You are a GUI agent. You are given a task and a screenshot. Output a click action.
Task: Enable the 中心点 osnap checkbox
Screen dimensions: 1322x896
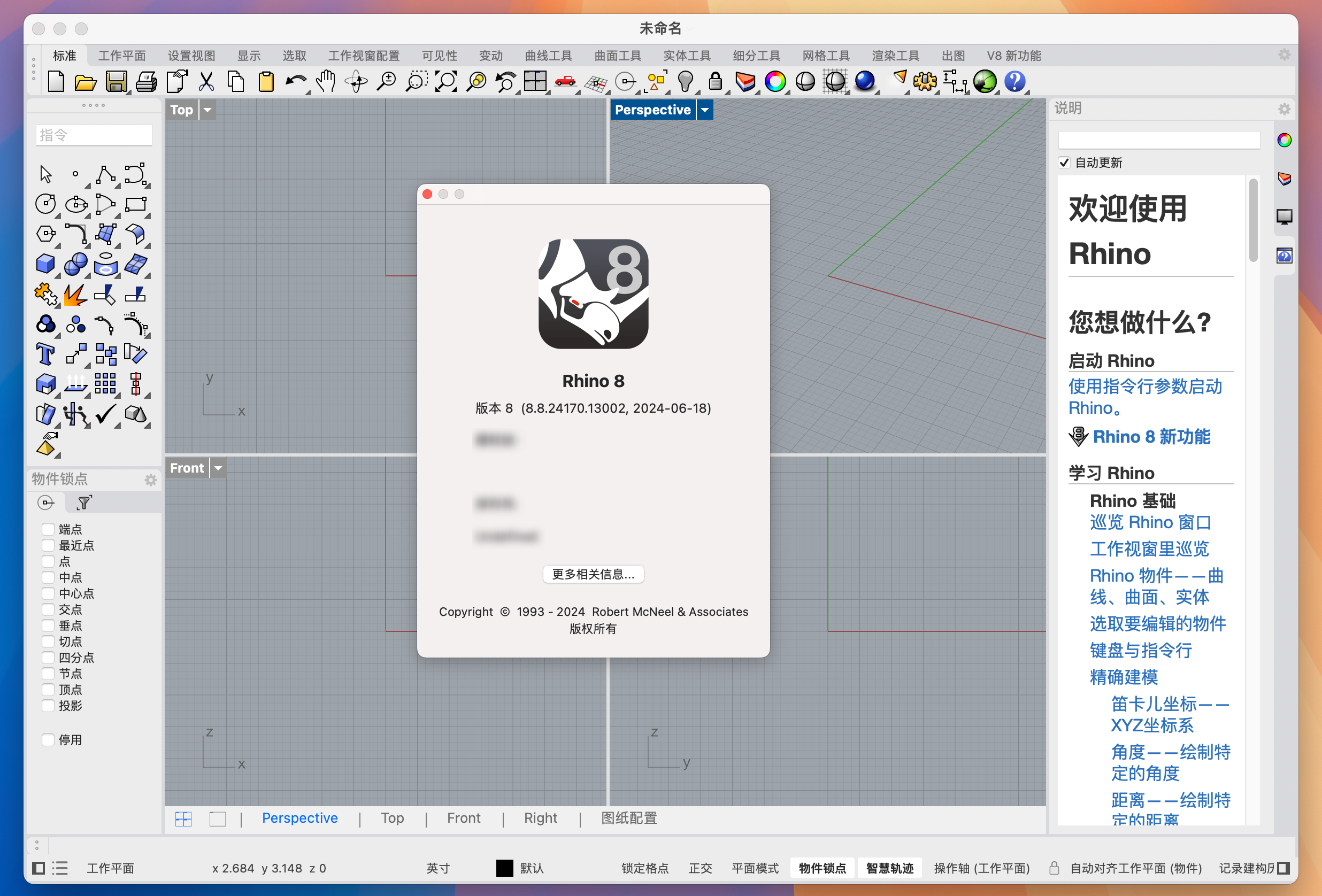pyautogui.click(x=48, y=593)
